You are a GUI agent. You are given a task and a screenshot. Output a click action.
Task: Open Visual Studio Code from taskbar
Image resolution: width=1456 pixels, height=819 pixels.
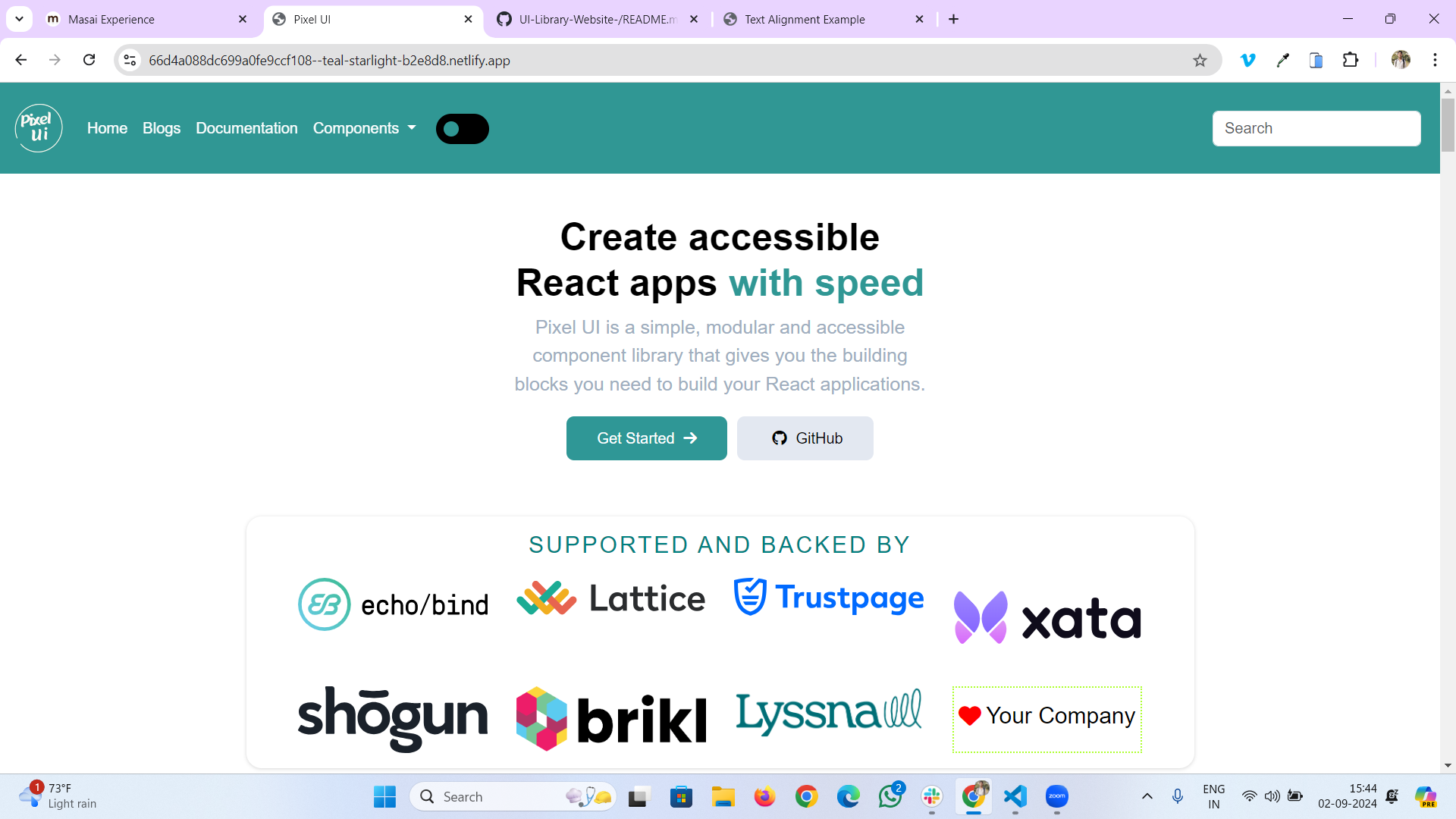[1015, 796]
